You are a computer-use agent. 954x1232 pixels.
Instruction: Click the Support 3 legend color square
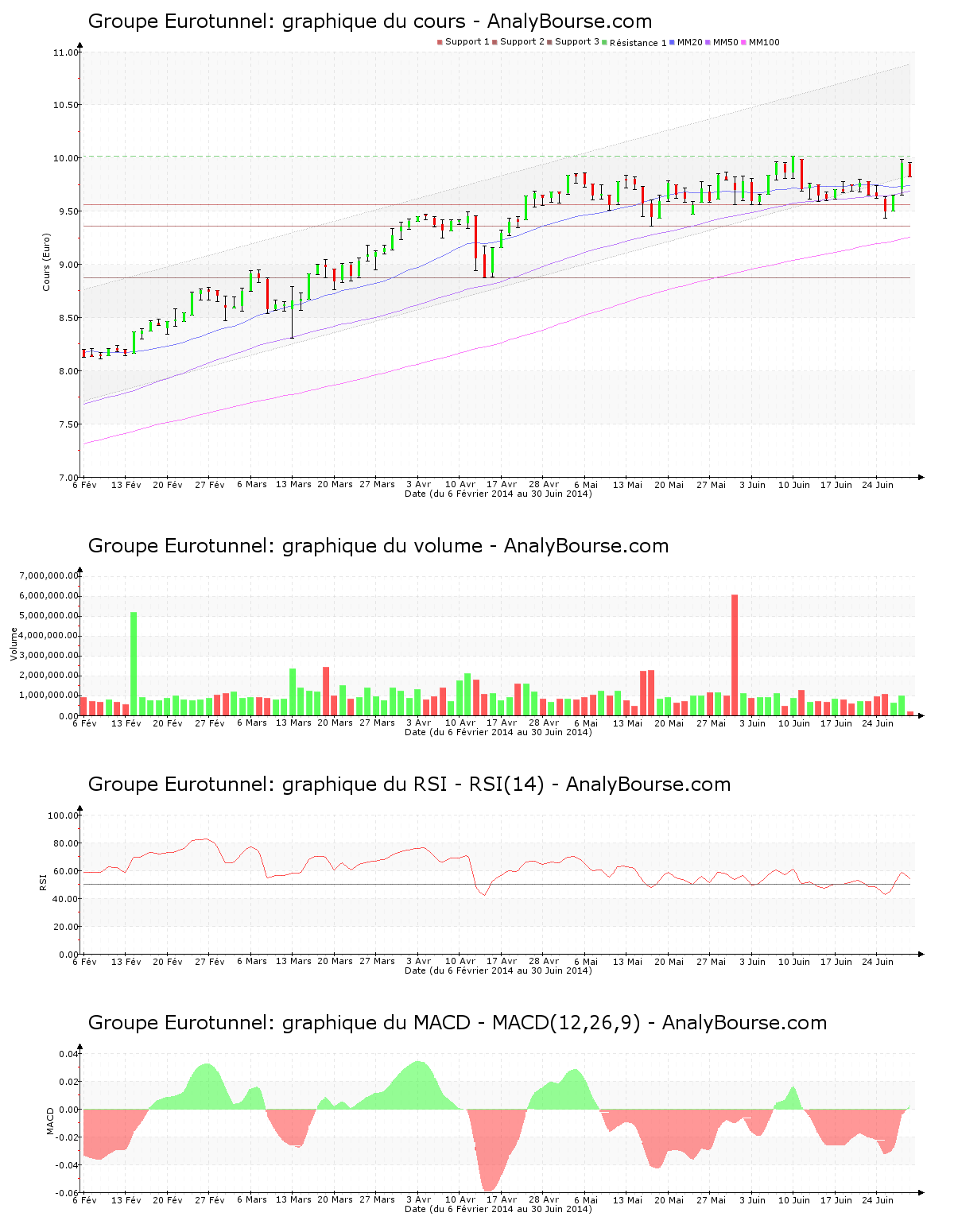[549, 42]
